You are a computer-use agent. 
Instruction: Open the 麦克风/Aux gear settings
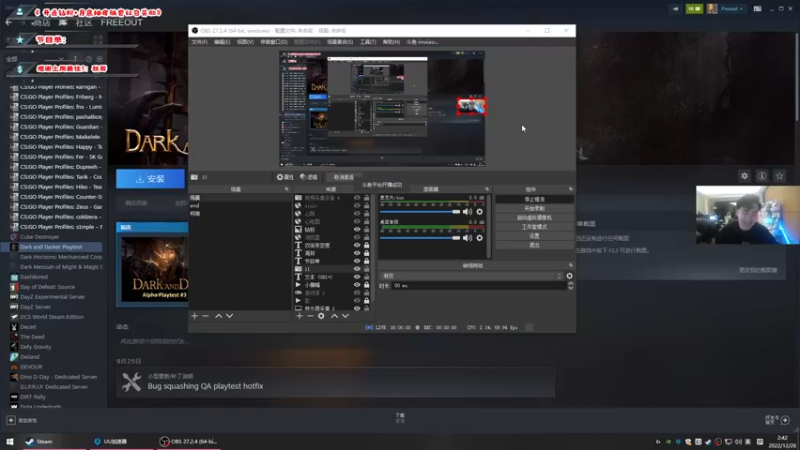(480, 212)
